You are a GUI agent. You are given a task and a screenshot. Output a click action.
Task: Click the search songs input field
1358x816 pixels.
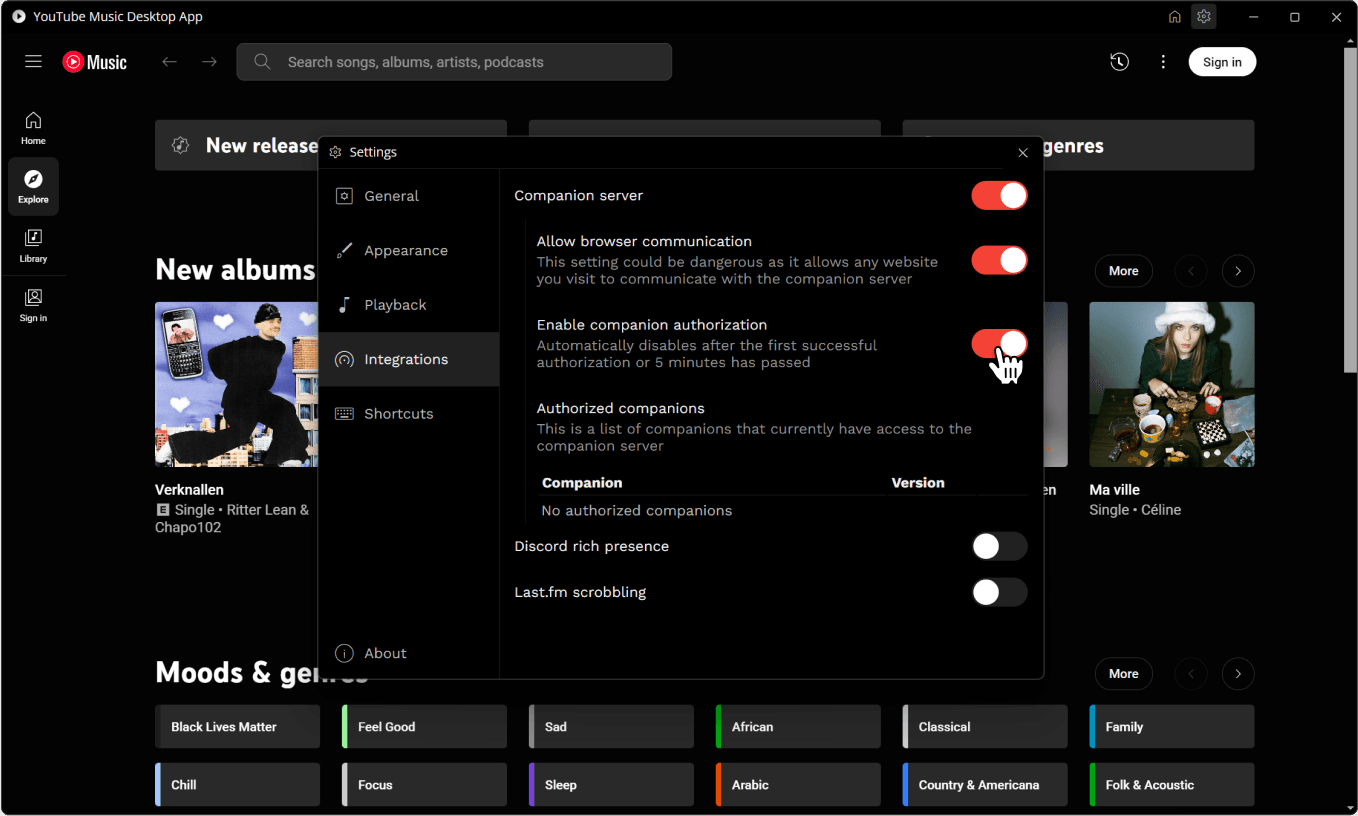(x=454, y=62)
